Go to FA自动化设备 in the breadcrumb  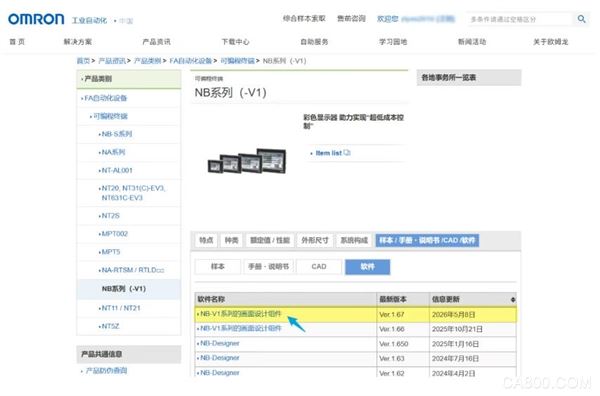(191, 61)
